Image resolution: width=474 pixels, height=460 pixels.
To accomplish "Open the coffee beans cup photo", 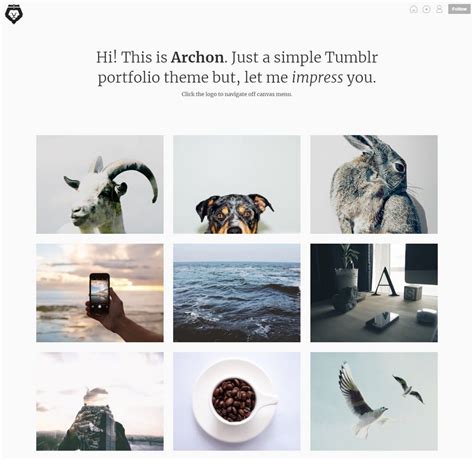I will coord(237,401).
